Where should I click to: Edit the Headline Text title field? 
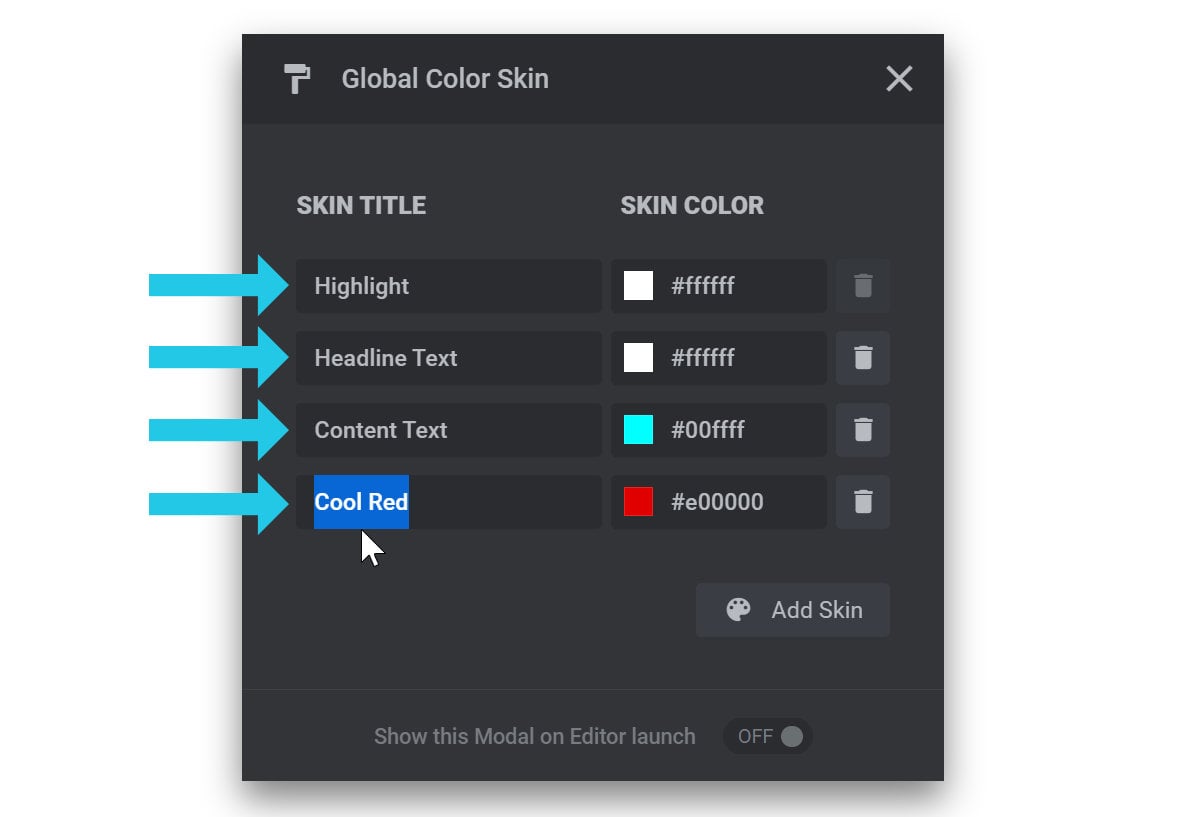tap(449, 357)
